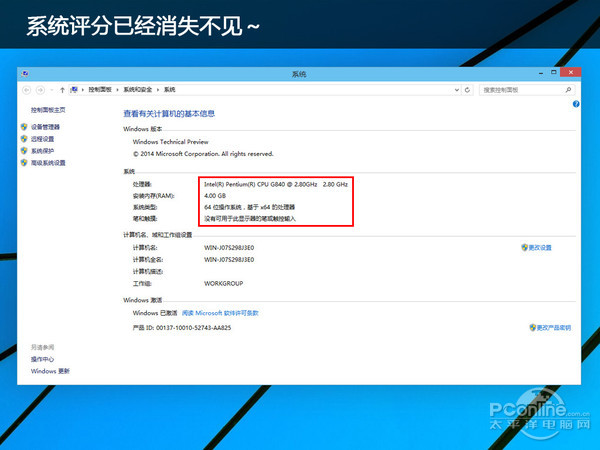This screenshot has height=450, width=600.
Task: Select the WORKGROUP value
Action: pos(223,284)
